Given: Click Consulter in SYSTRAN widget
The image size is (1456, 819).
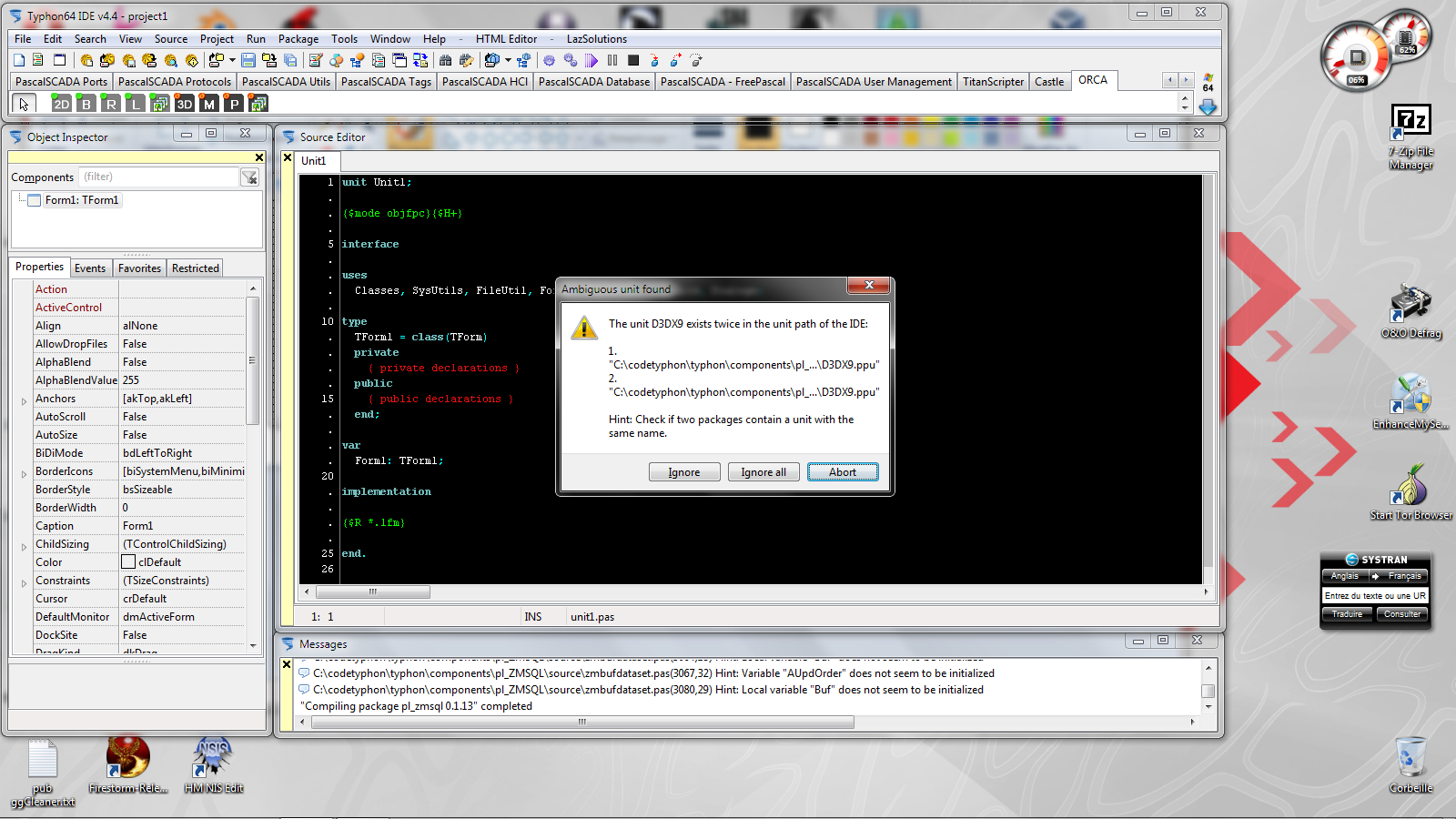Looking at the screenshot, I should click(1401, 614).
